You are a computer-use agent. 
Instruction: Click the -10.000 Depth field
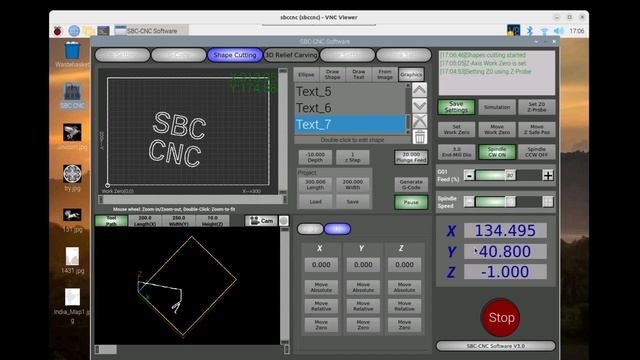coord(315,157)
